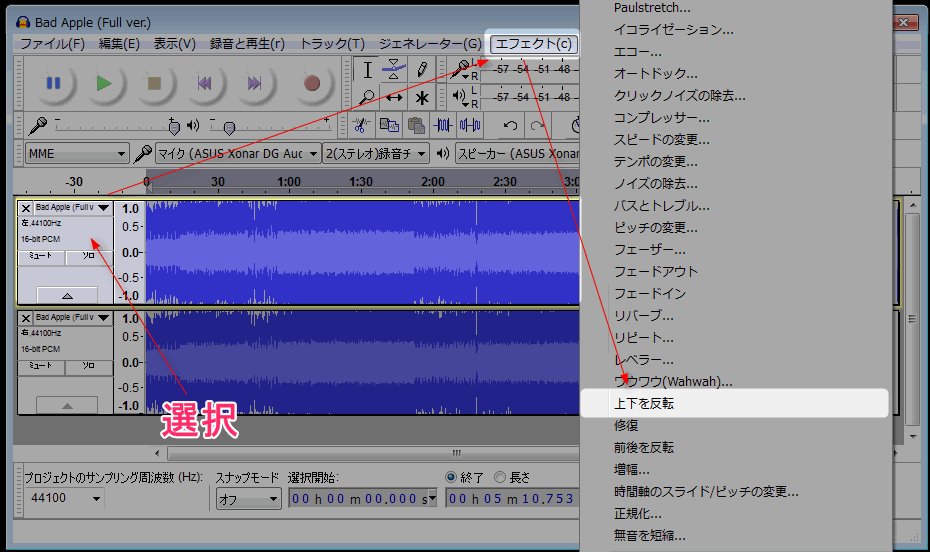Skip to end of the track
Image resolution: width=930 pixels, height=552 pixels.
[x=254, y=84]
